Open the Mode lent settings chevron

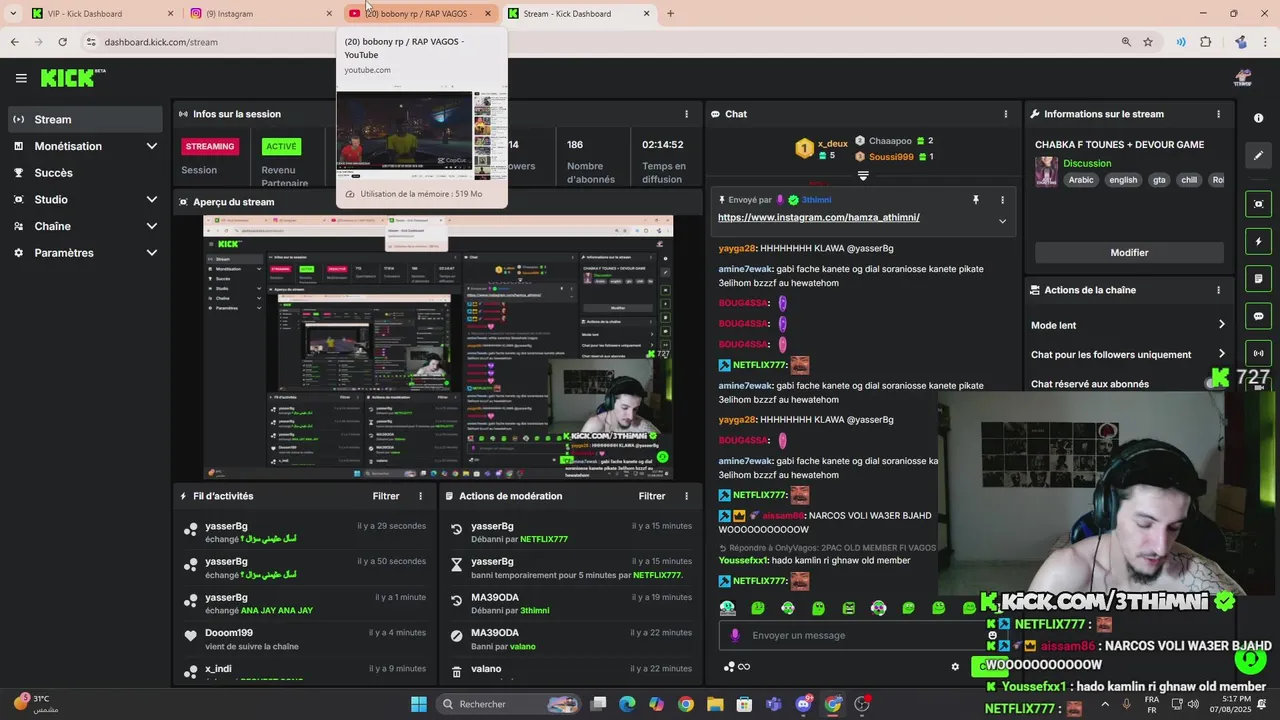coord(1221,325)
